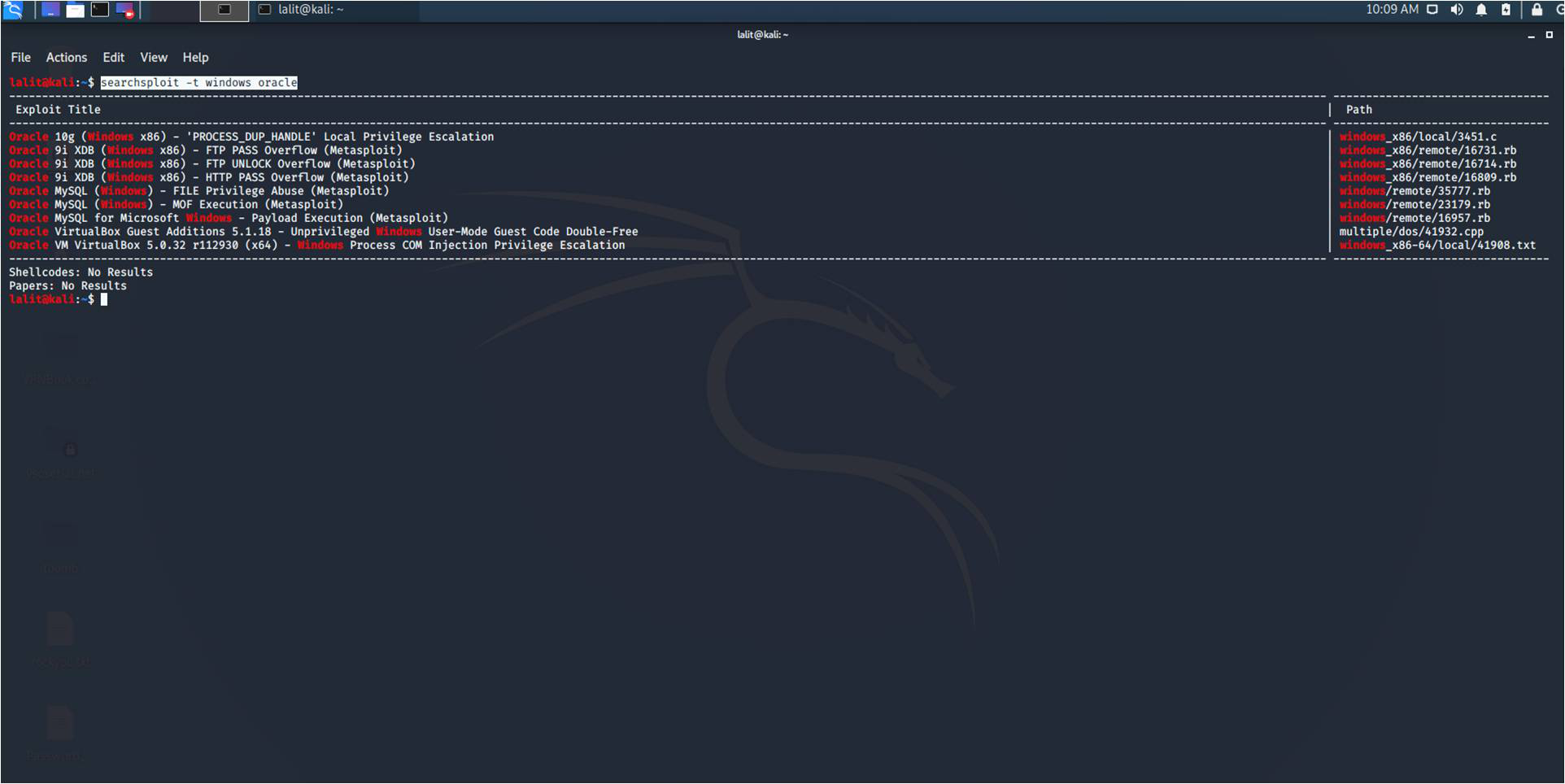Open the display settings tray icon
Screen dimensions: 1565x784
click(x=1432, y=10)
